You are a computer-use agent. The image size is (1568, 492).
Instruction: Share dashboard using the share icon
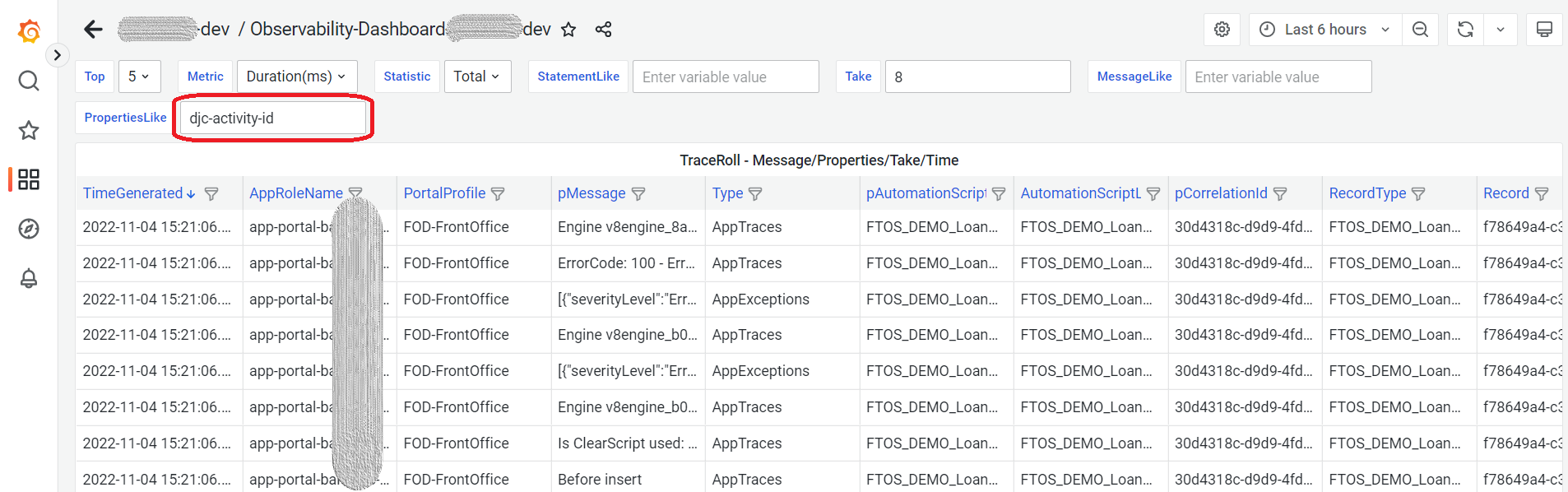pyautogui.click(x=603, y=30)
